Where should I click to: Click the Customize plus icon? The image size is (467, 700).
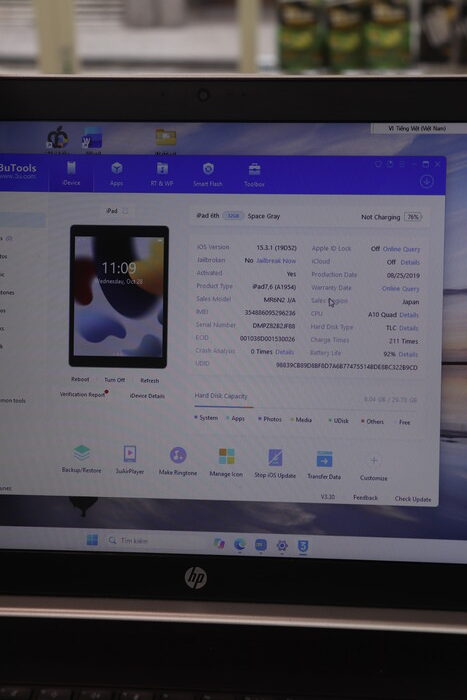click(x=374, y=460)
